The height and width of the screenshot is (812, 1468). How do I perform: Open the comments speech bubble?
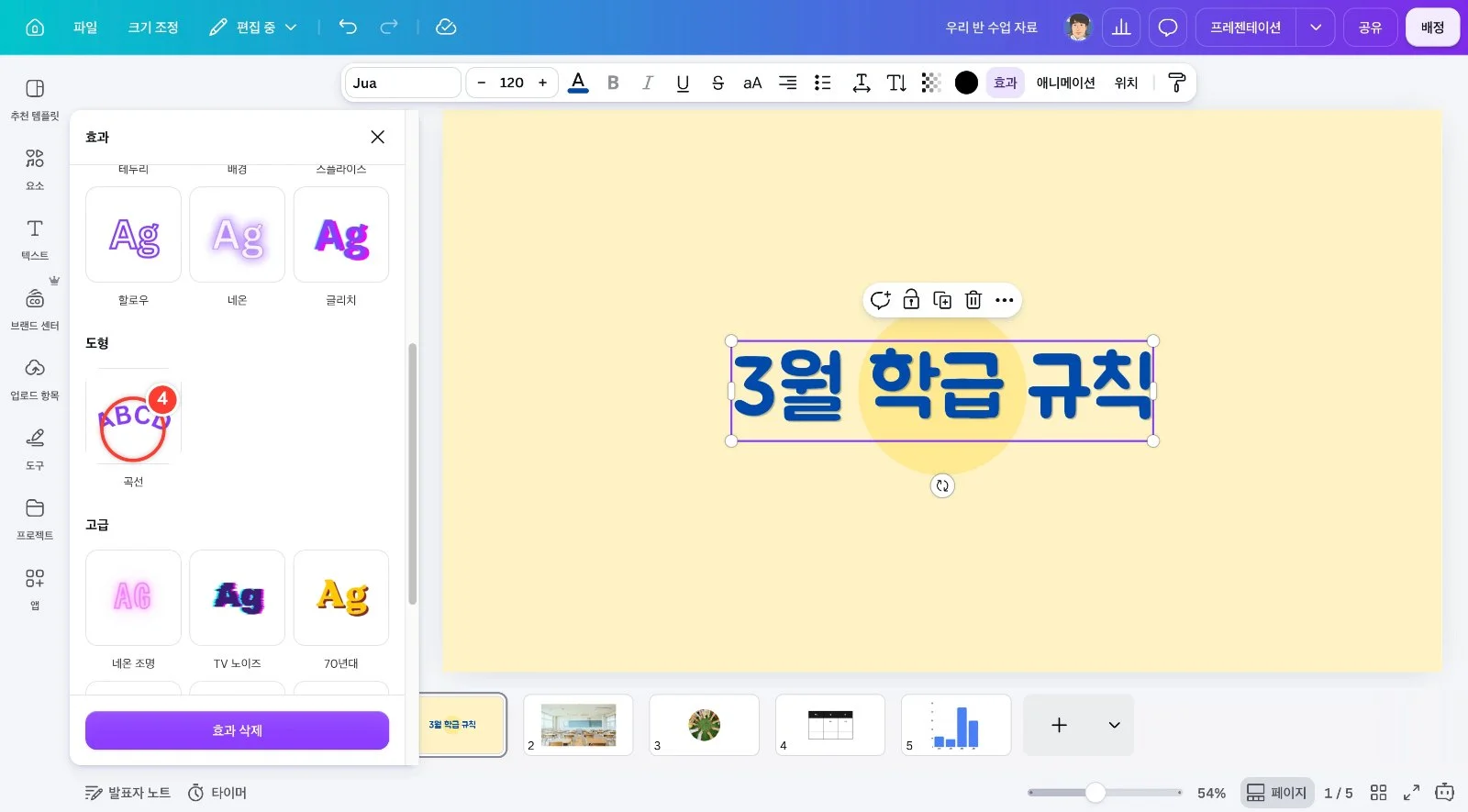tap(1168, 28)
